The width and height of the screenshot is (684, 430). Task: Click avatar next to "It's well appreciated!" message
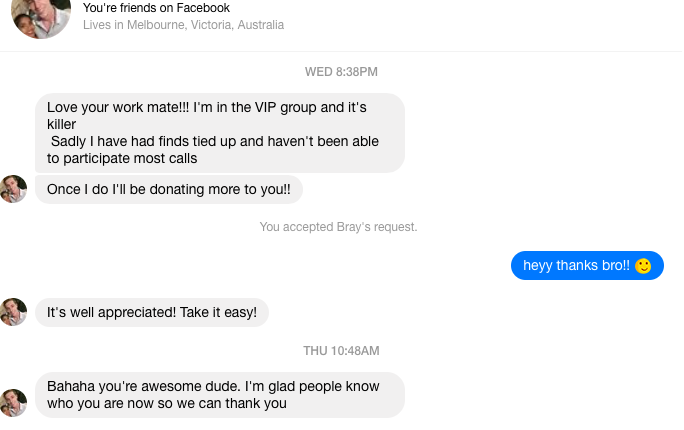pyautogui.click(x=14, y=312)
